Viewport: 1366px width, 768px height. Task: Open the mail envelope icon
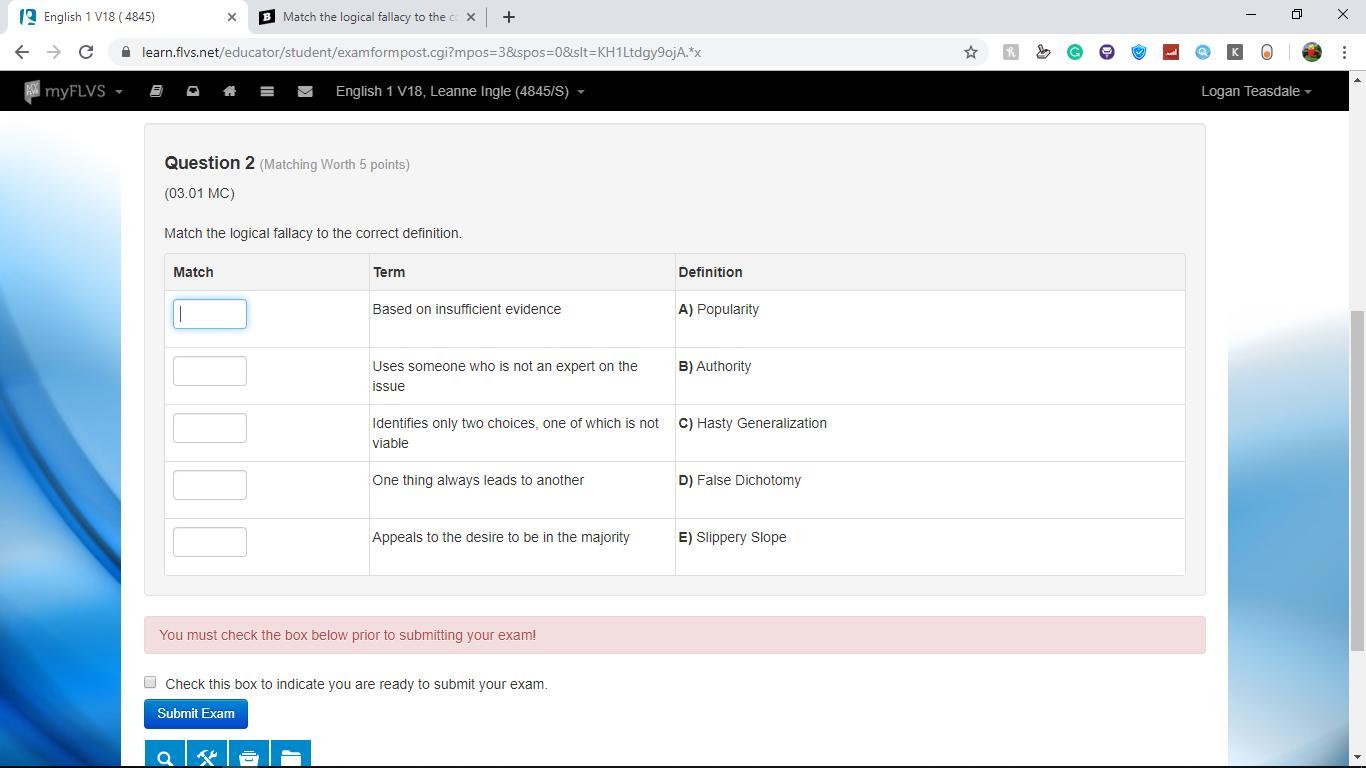click(x=305, y=91)
